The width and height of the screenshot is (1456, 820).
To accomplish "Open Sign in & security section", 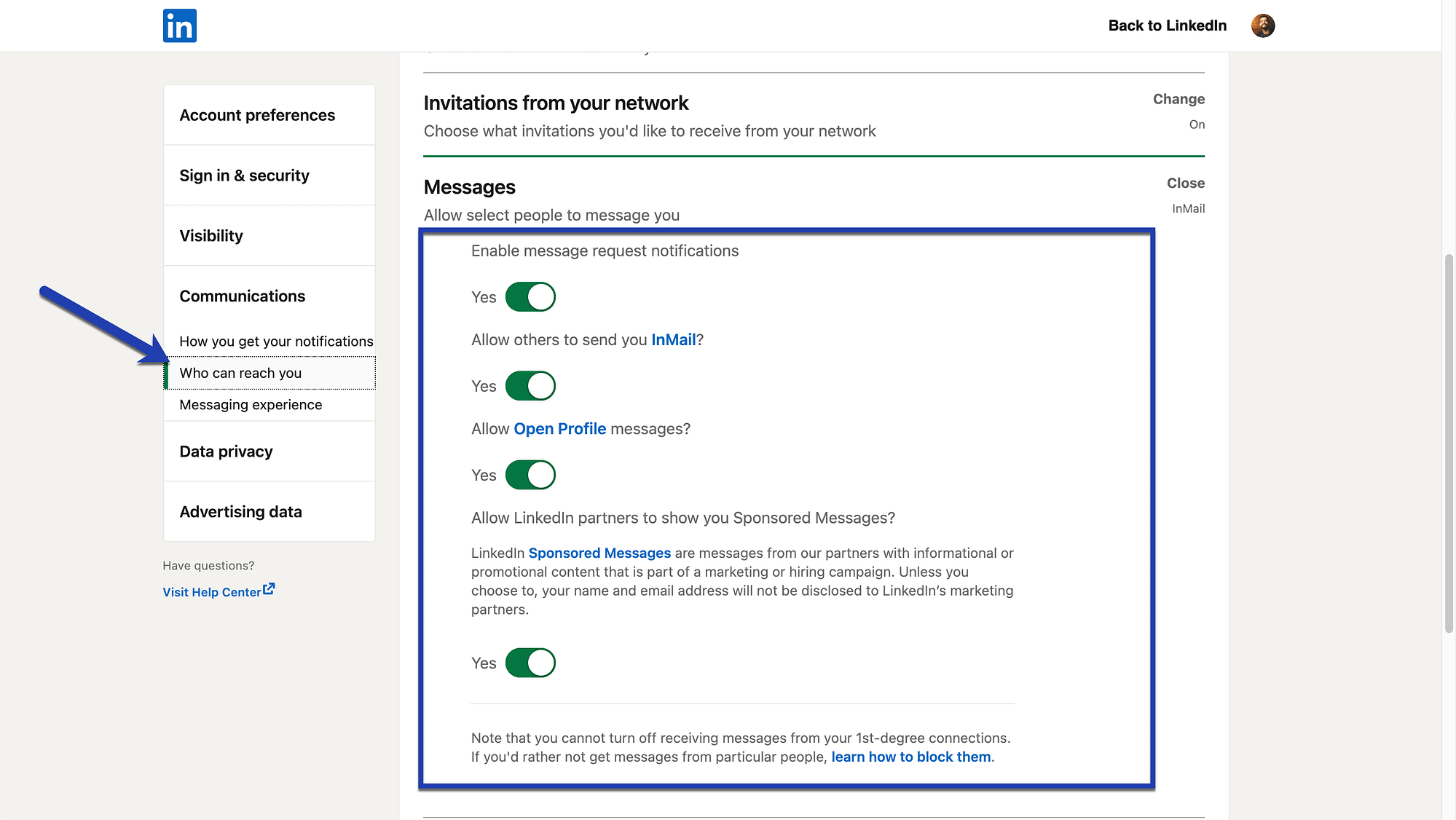I will tap(244, 175).
